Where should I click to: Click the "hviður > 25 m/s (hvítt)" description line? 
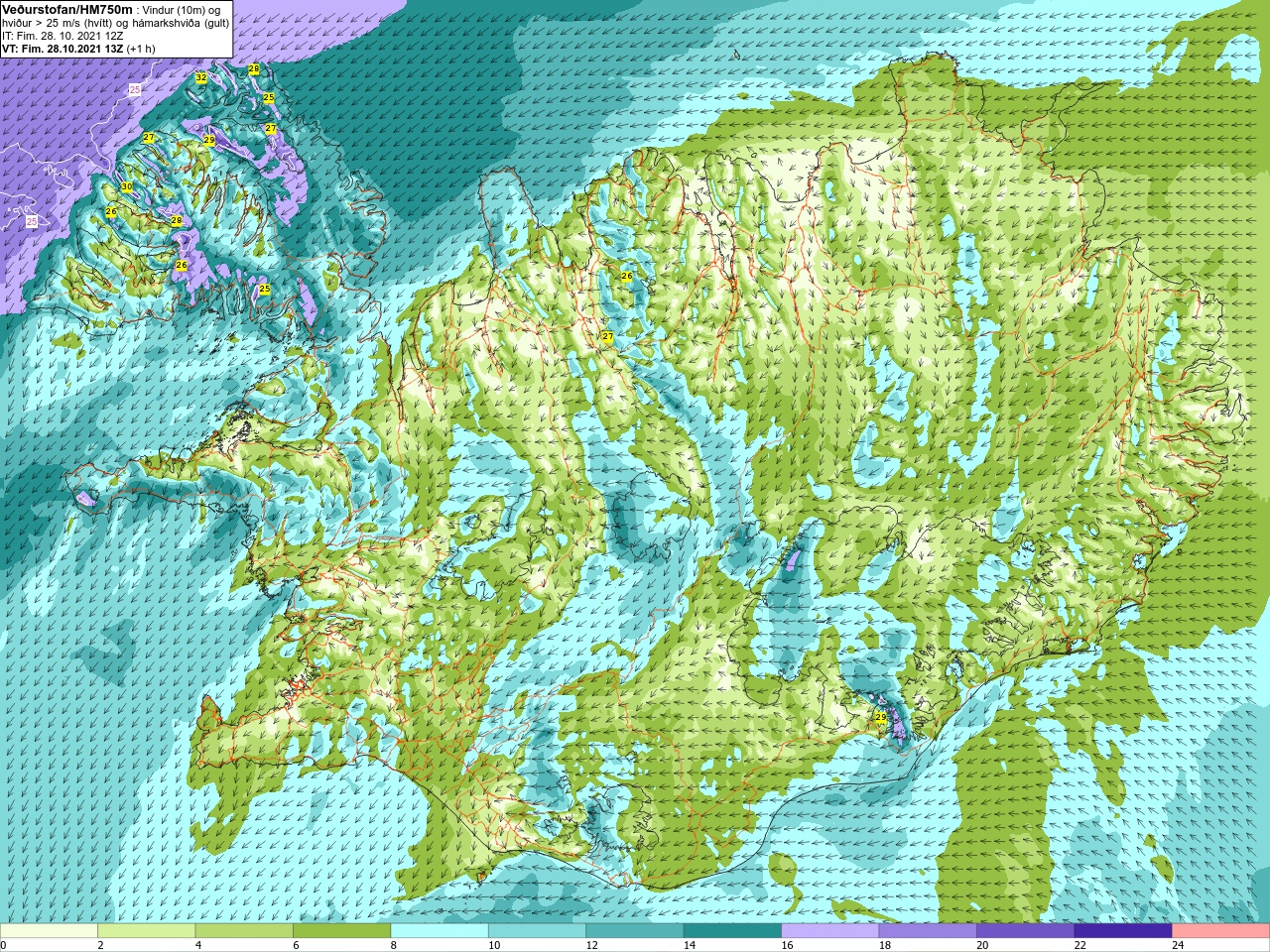(58, 22)
